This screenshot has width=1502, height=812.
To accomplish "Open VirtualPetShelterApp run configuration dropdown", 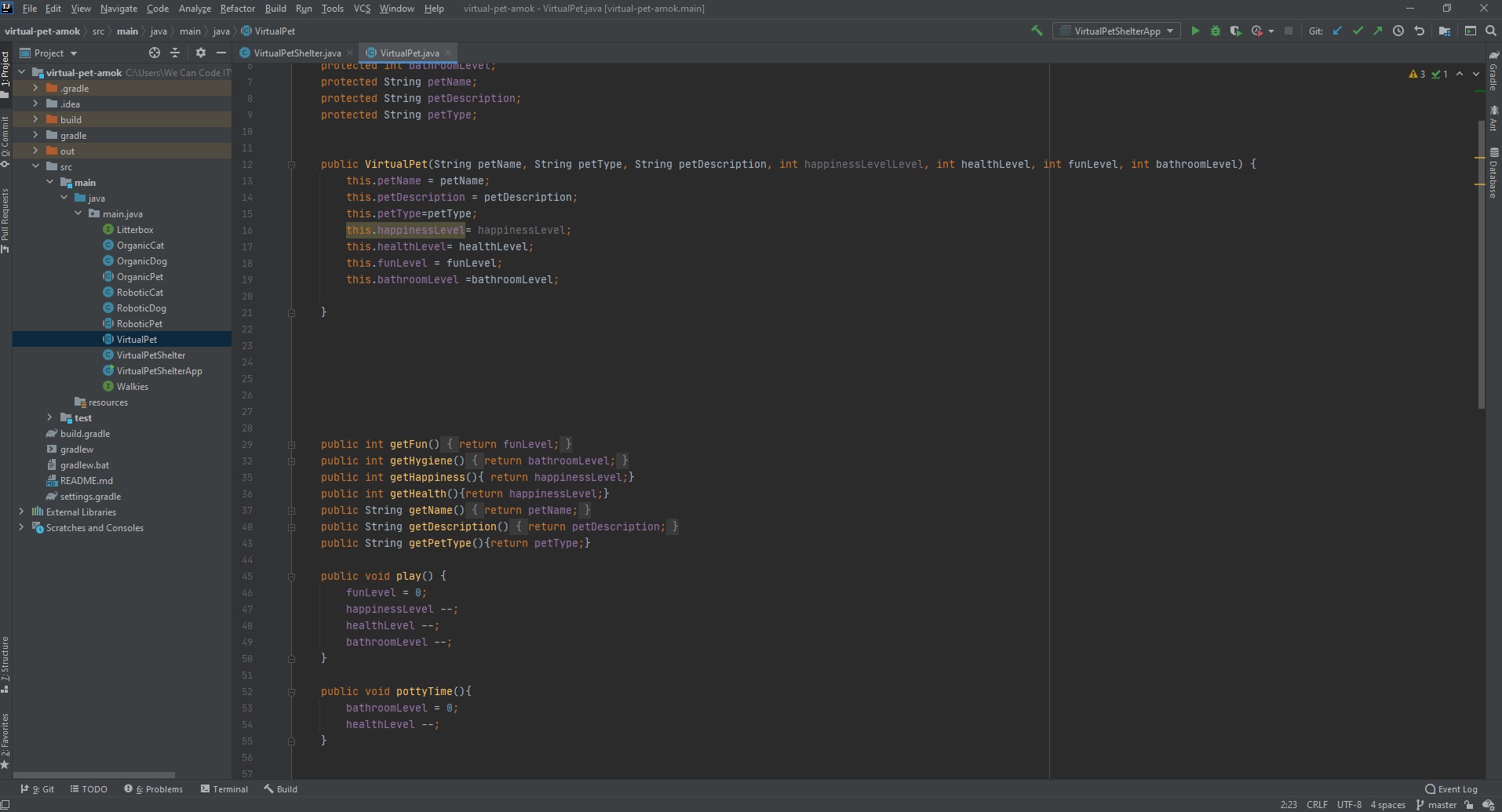I will (1117, 31).
